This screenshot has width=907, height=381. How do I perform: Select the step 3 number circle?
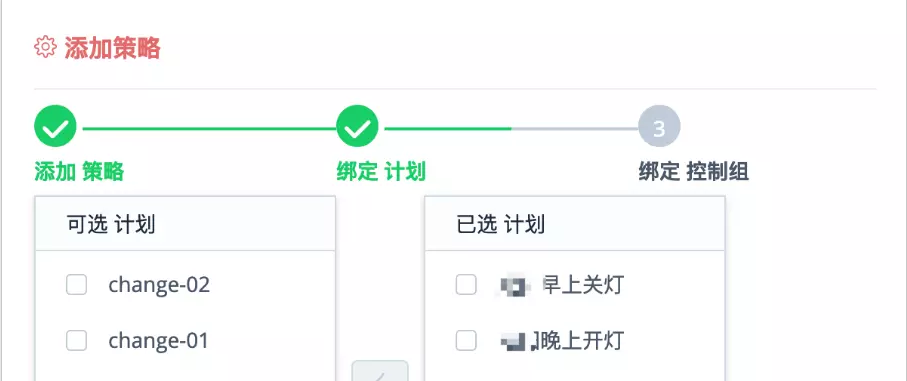coord(659,126)
